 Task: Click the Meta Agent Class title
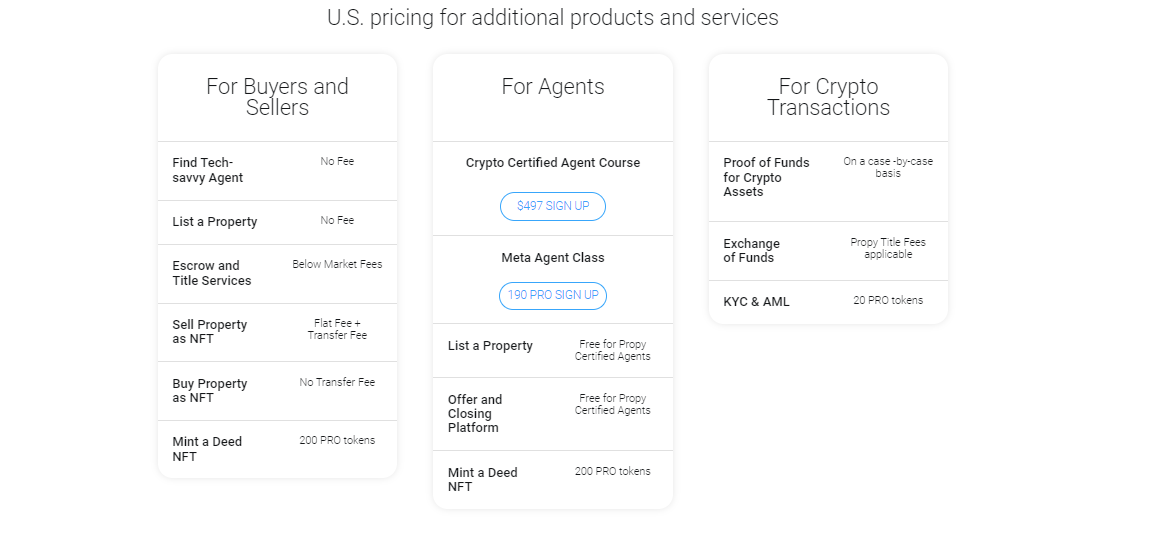pos(553,258)
